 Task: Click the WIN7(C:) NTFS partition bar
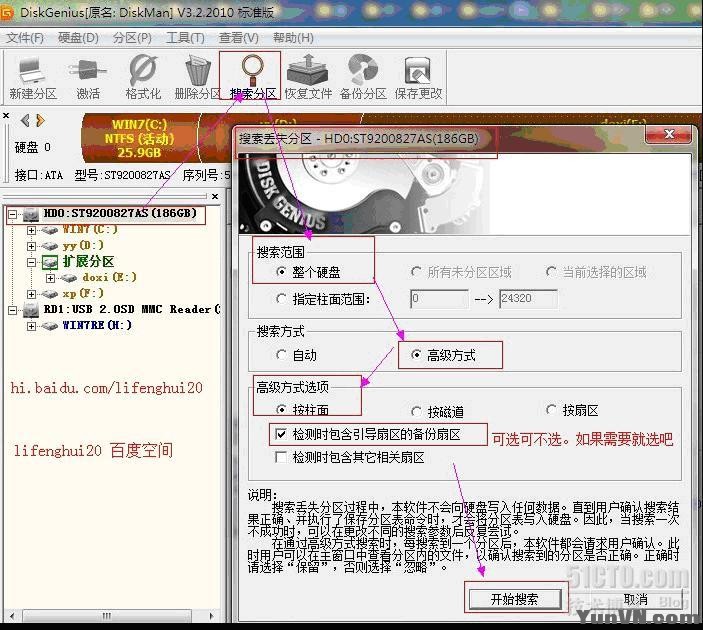(x=139, y=138)
